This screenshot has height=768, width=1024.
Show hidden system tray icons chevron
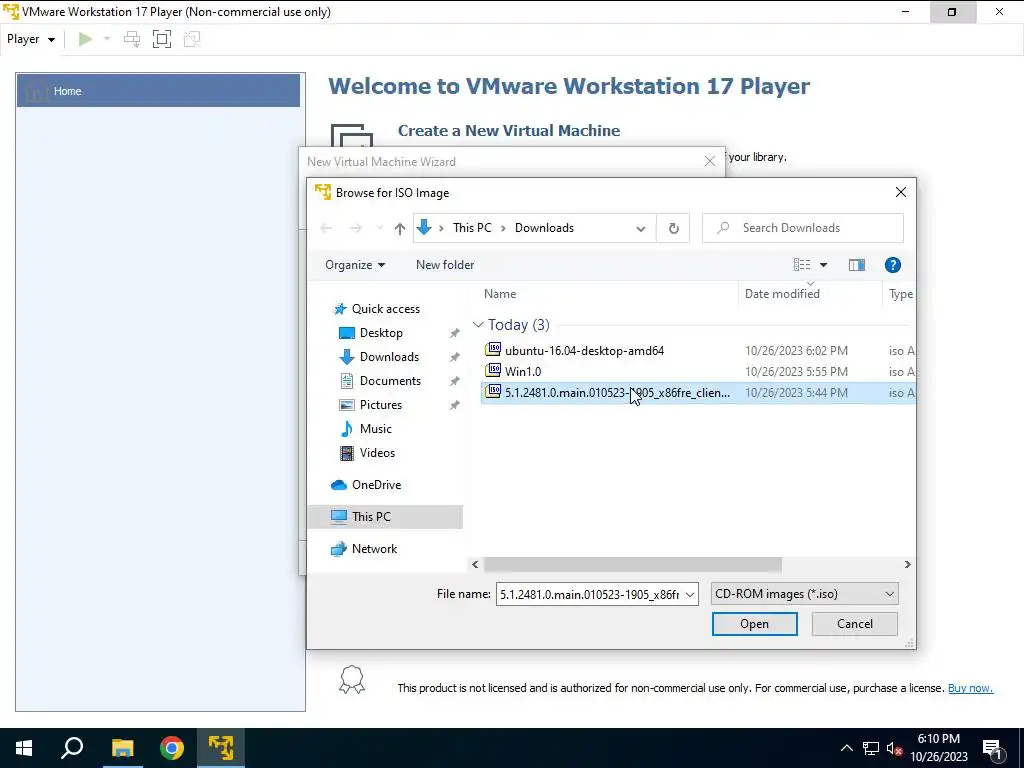click(846, 748)
